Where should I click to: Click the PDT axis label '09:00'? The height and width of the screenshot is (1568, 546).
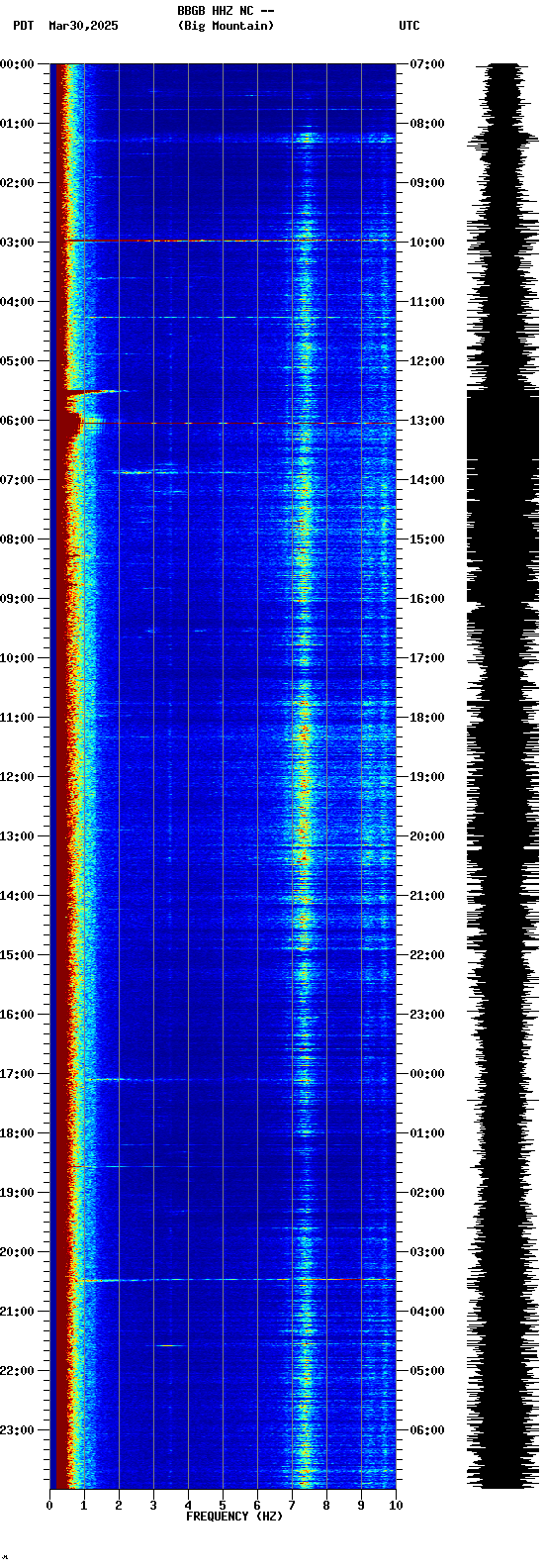(17, 599)
